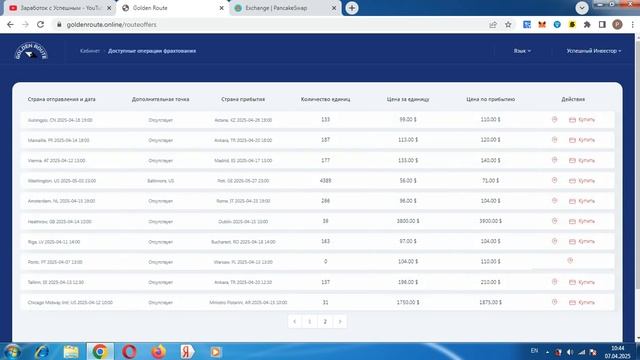The image size is (640, 360).
Task: Click the next page arrow in pagination
Action: coord(340,322)
